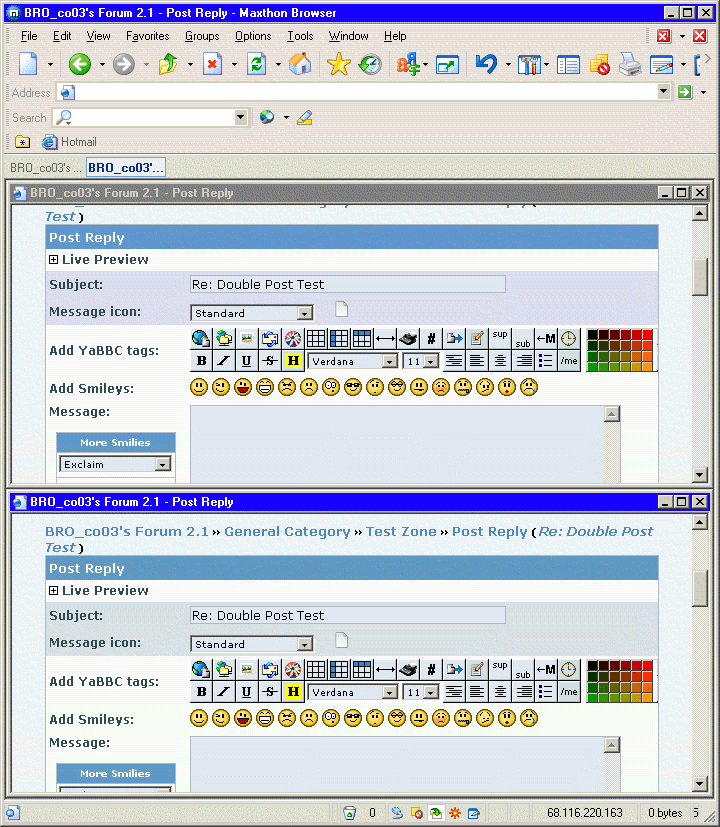Screen dimensions: 720x827
Task: Toggle Highlight (H) tag in upper pane
Action: coord(293,361)
